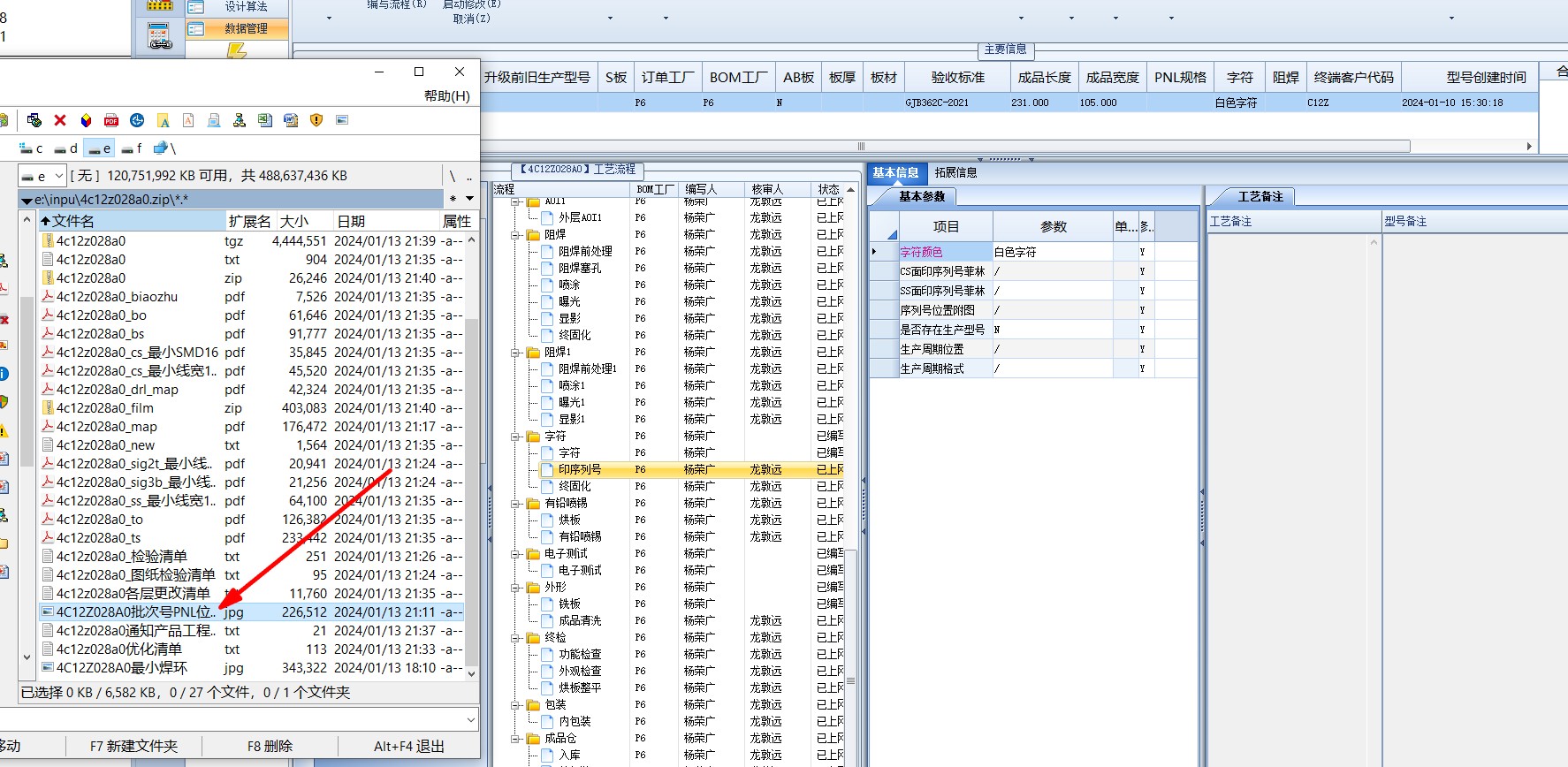Open the network neighborhood drive icon
The image size is (1568, 767).
click(164, 148)
